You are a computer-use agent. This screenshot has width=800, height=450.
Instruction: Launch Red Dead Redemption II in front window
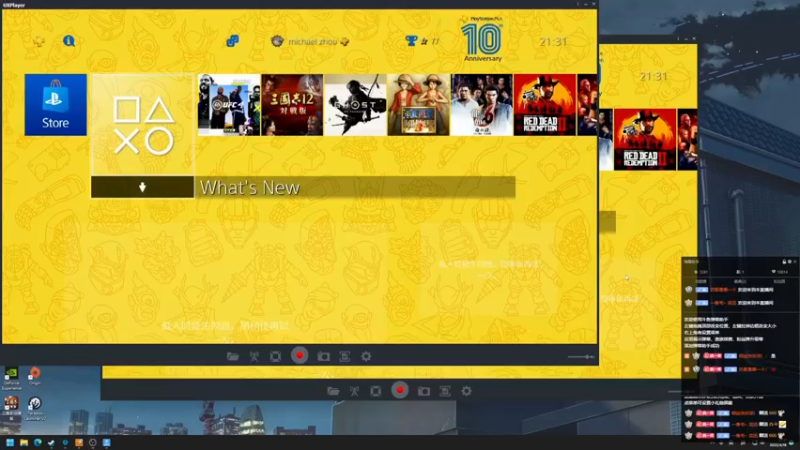545,105
